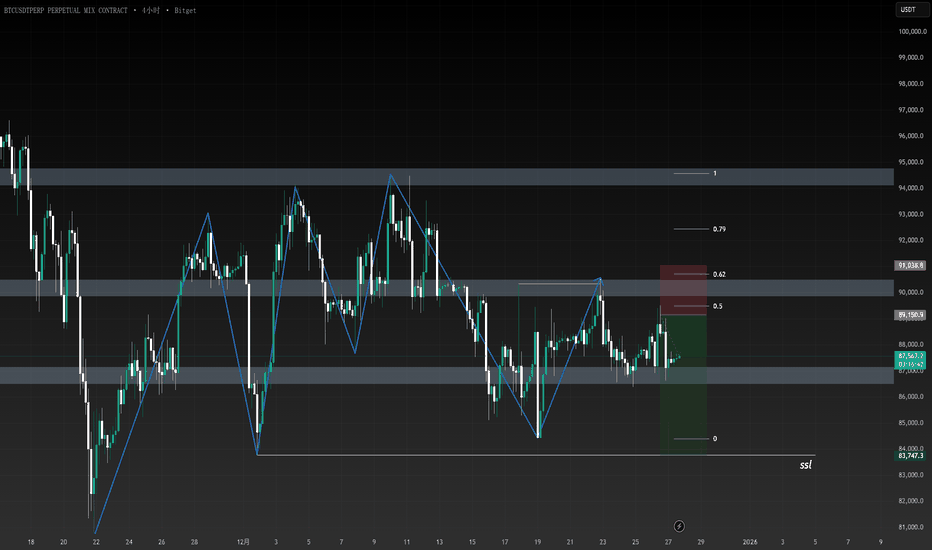932x550 pixels.
Task: Click the BTCUSDTPERP PERPETUAL MIX CONTRACT title
Action: (65, 10)
